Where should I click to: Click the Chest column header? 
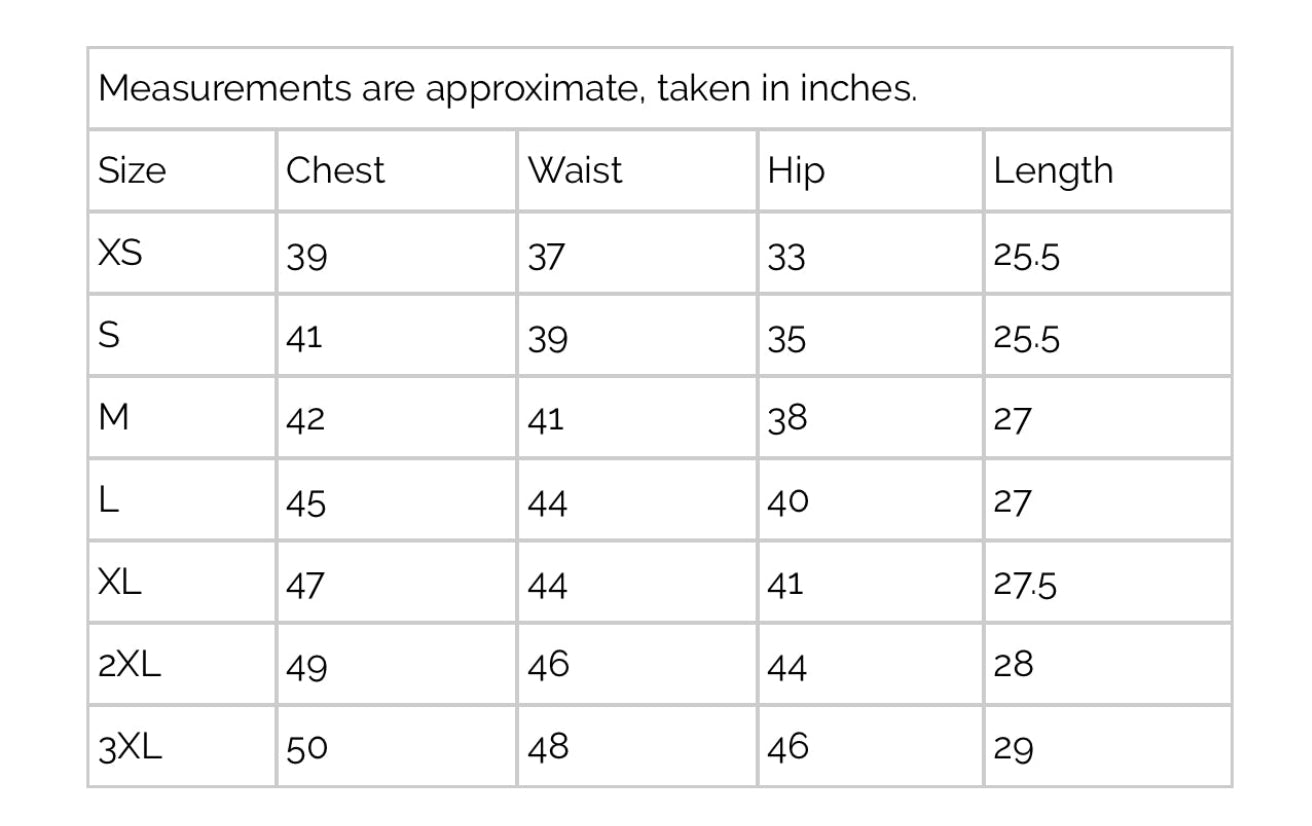tap(335, 171)
